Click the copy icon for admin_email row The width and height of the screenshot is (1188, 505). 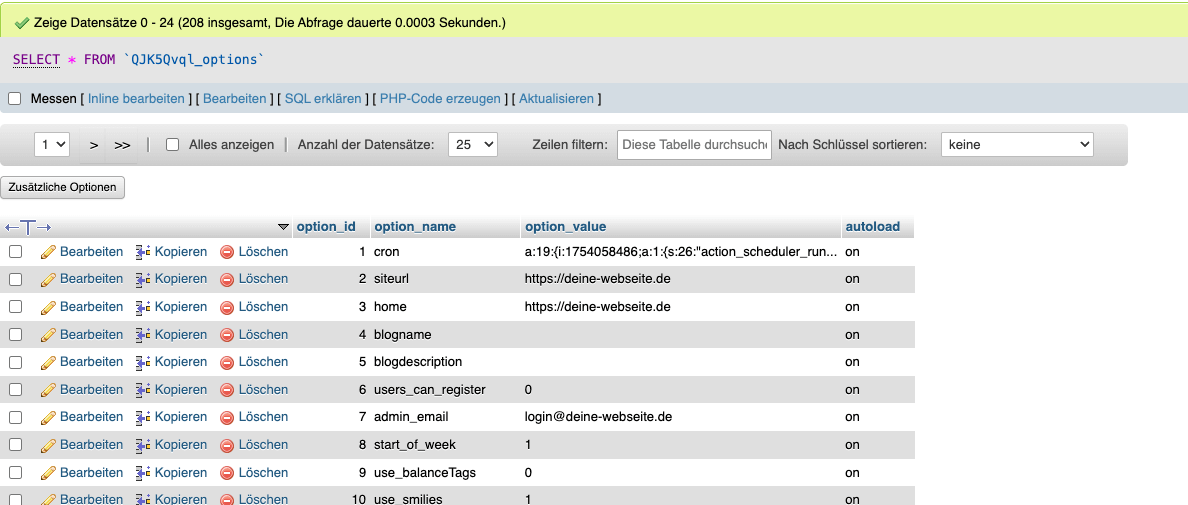pos(143,417)
